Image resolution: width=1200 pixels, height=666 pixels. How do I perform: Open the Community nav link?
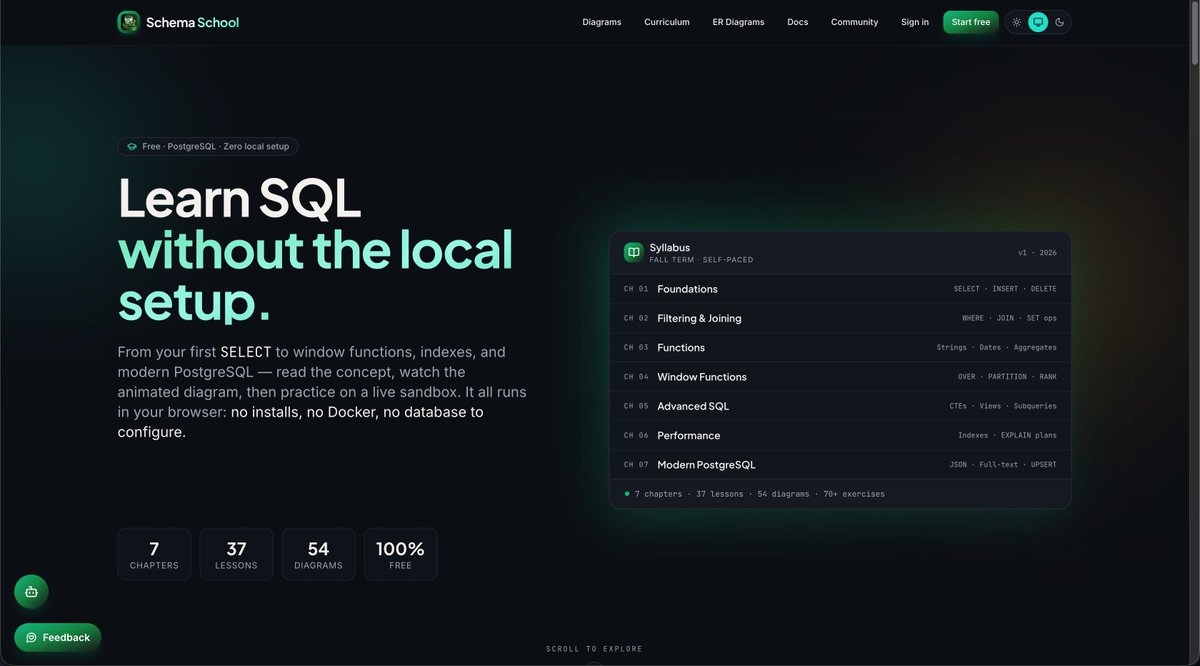855,22
